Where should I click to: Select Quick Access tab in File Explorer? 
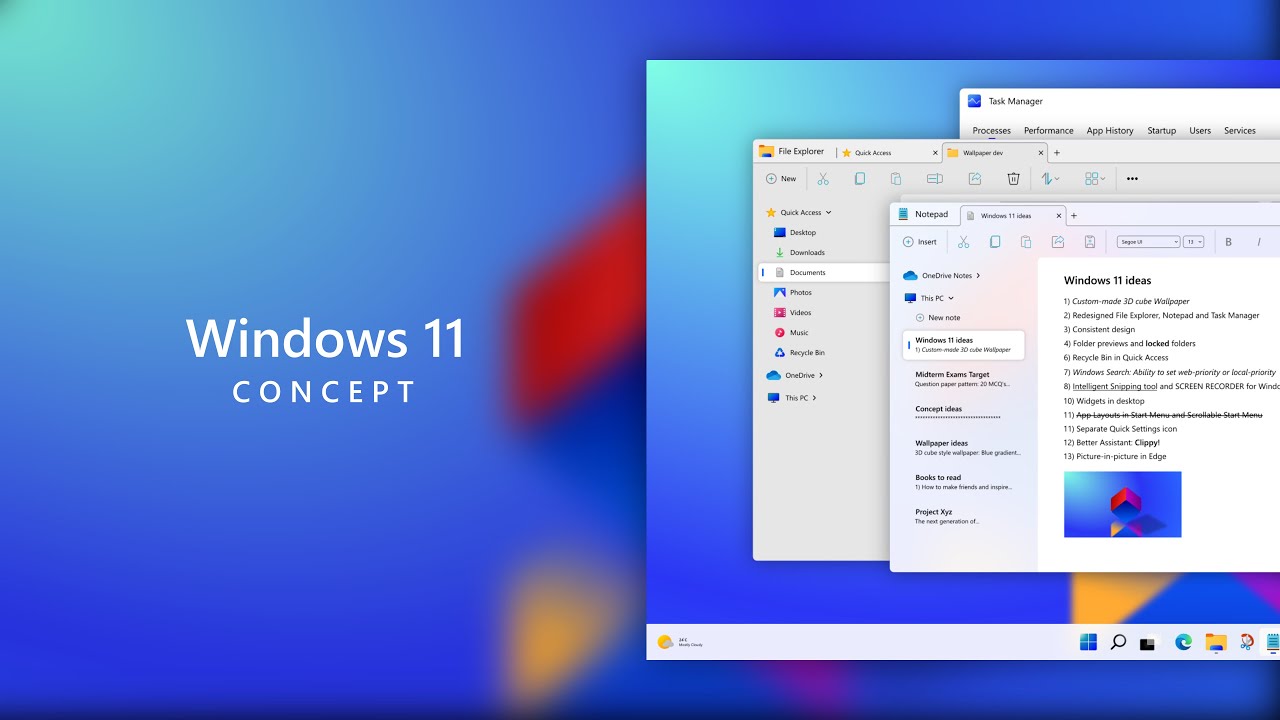coord(888,153)
